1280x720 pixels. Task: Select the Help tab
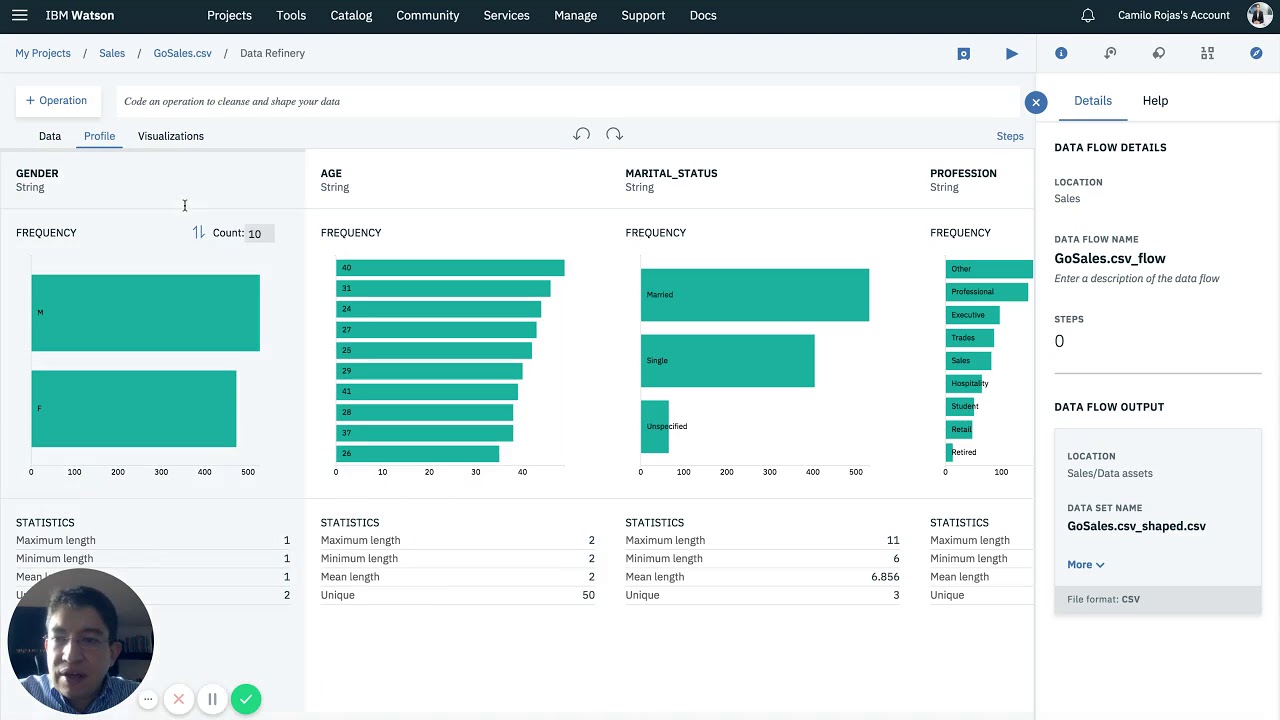(x=1155, y=100)
